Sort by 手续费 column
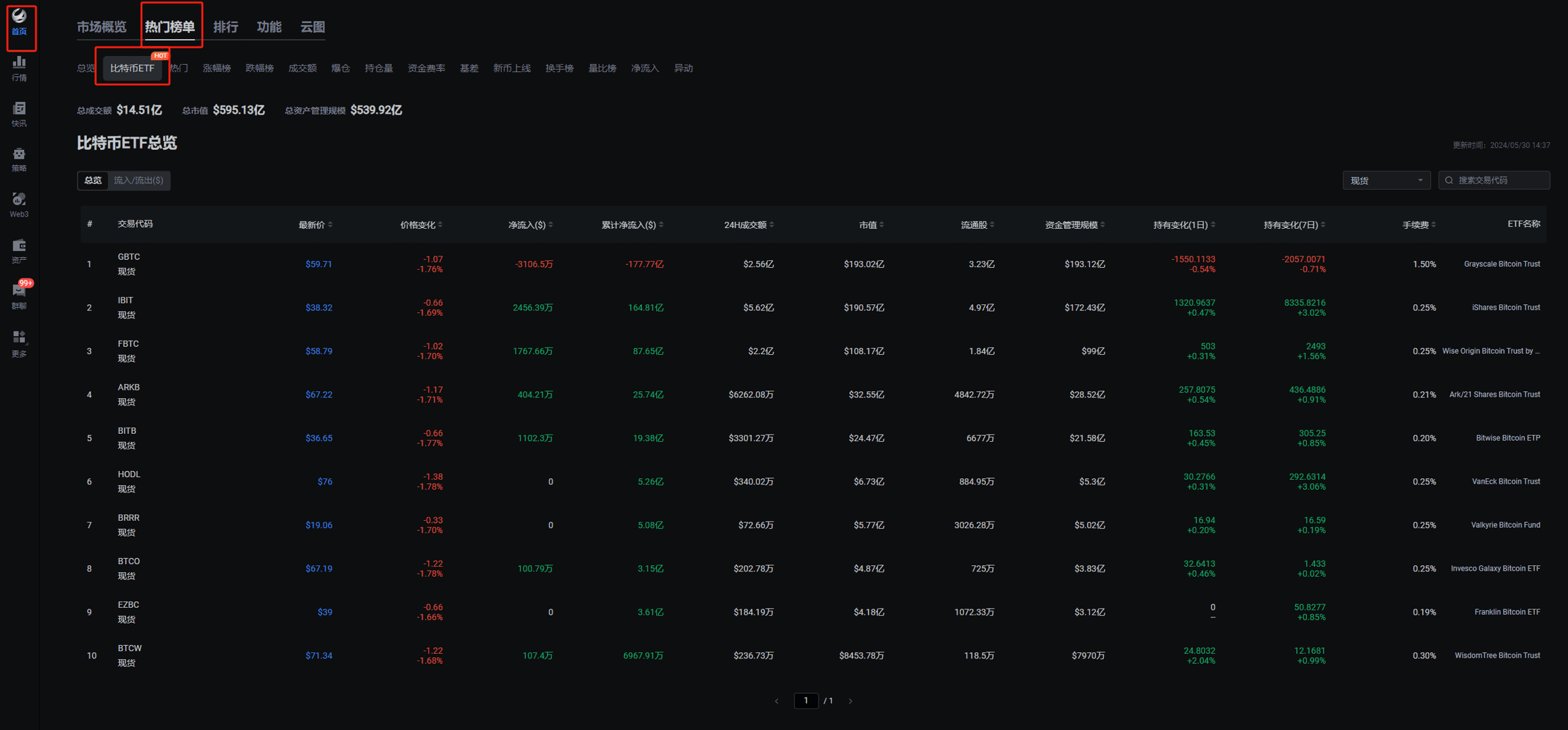This screenshot has height=730, width=1568. pos(1419,225)
